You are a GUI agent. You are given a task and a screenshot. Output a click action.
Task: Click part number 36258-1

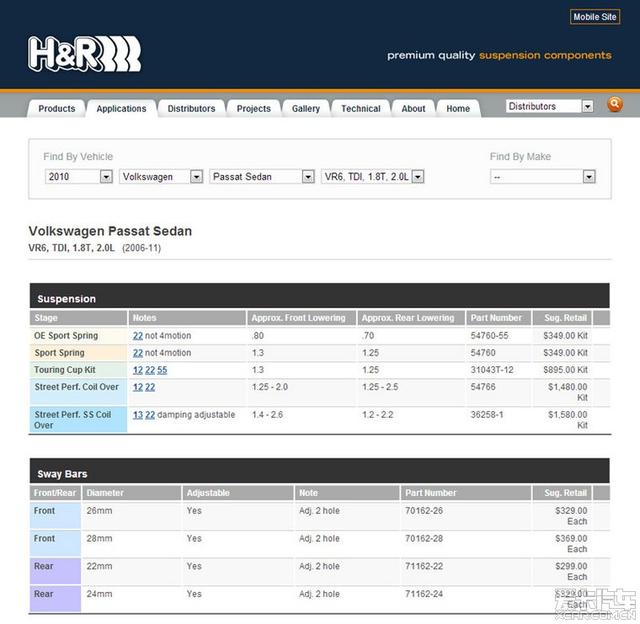point(487,415)
